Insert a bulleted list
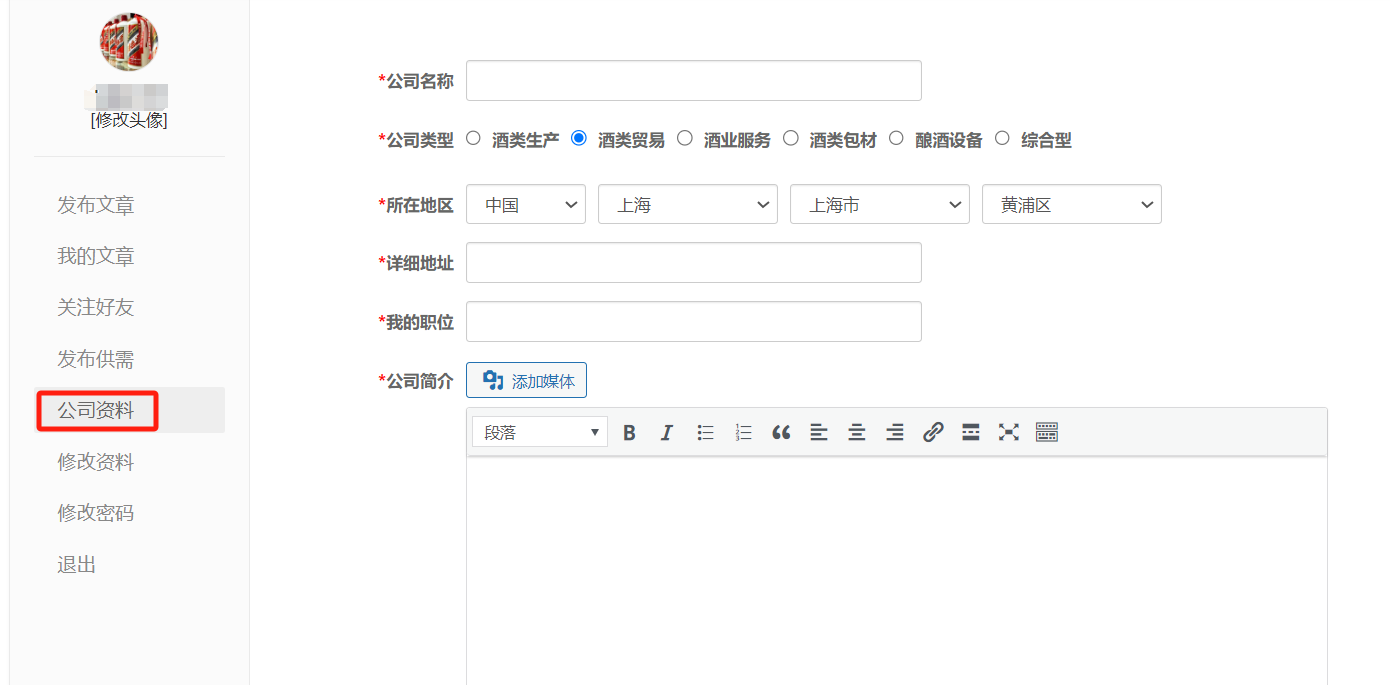This screenshot has height=685, width=1390. 705,432
